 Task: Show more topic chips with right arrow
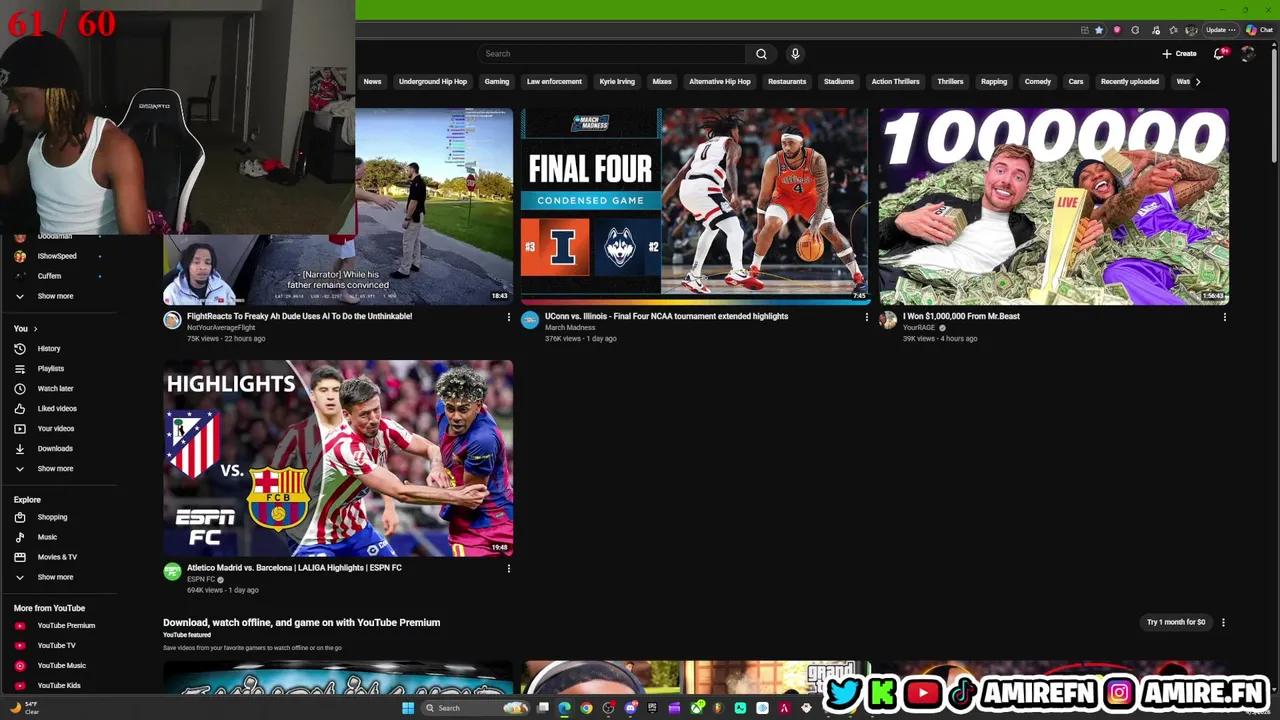(x=1197, y=82)
